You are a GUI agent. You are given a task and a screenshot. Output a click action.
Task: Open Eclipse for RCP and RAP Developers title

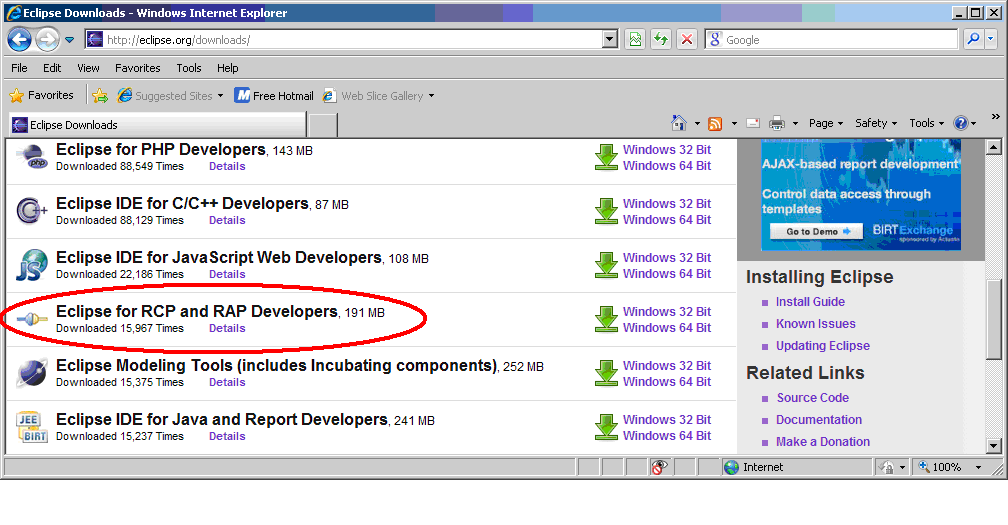point(197,312)
